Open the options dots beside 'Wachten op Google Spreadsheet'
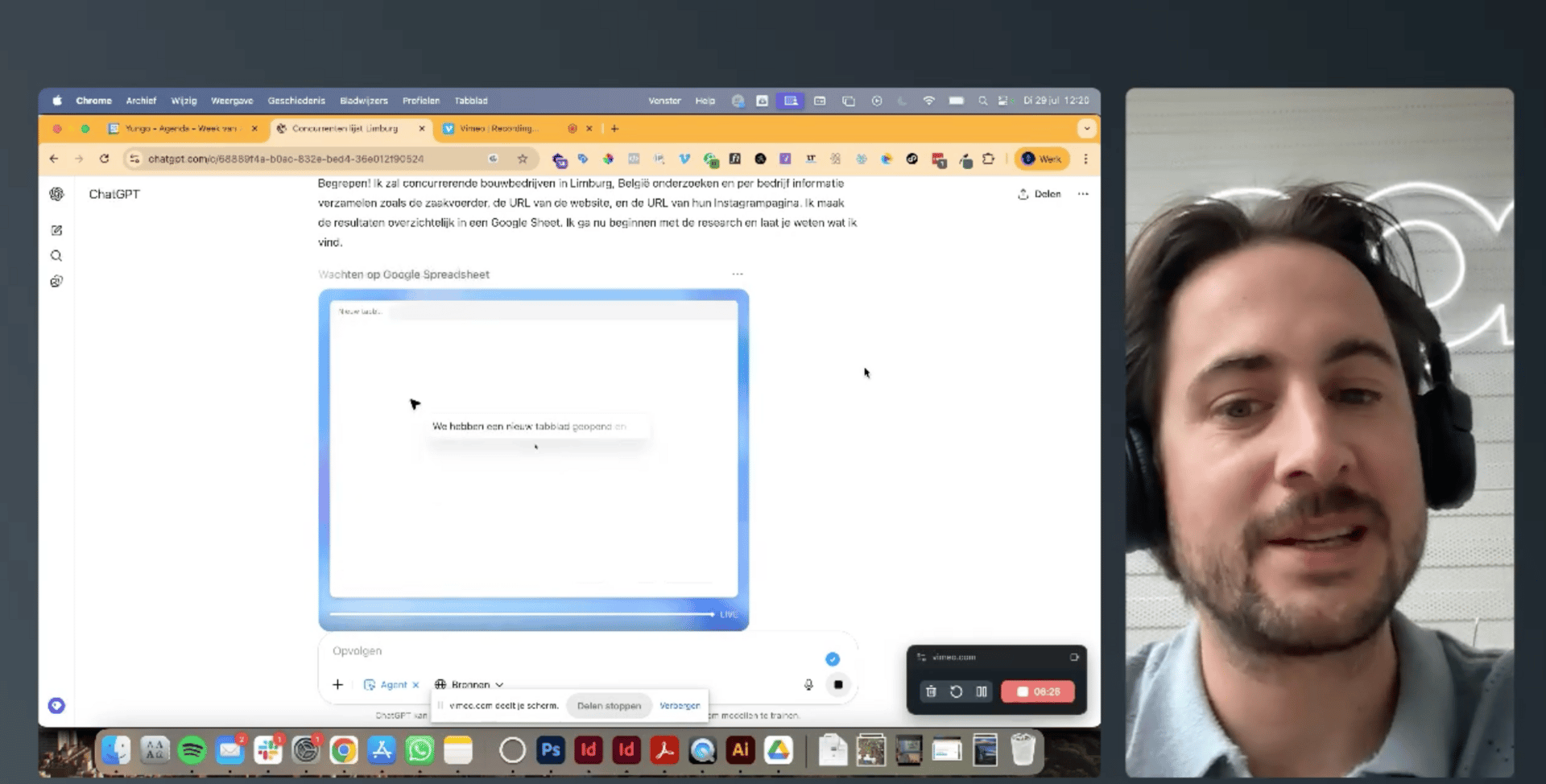 738,274
